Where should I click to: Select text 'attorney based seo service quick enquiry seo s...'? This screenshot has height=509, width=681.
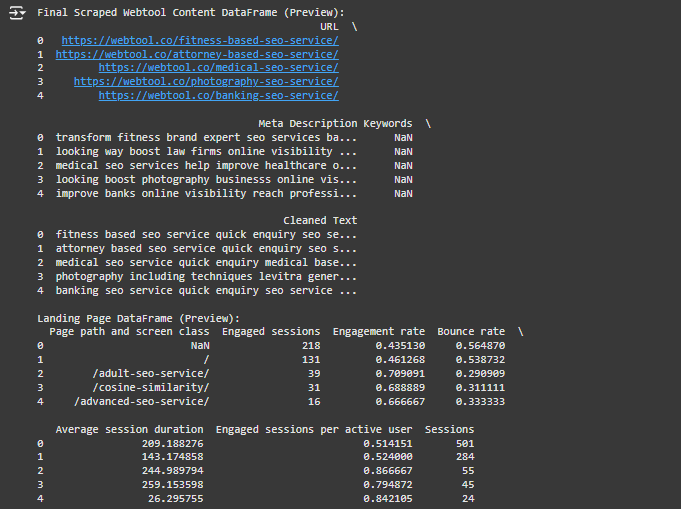[206, 248]
